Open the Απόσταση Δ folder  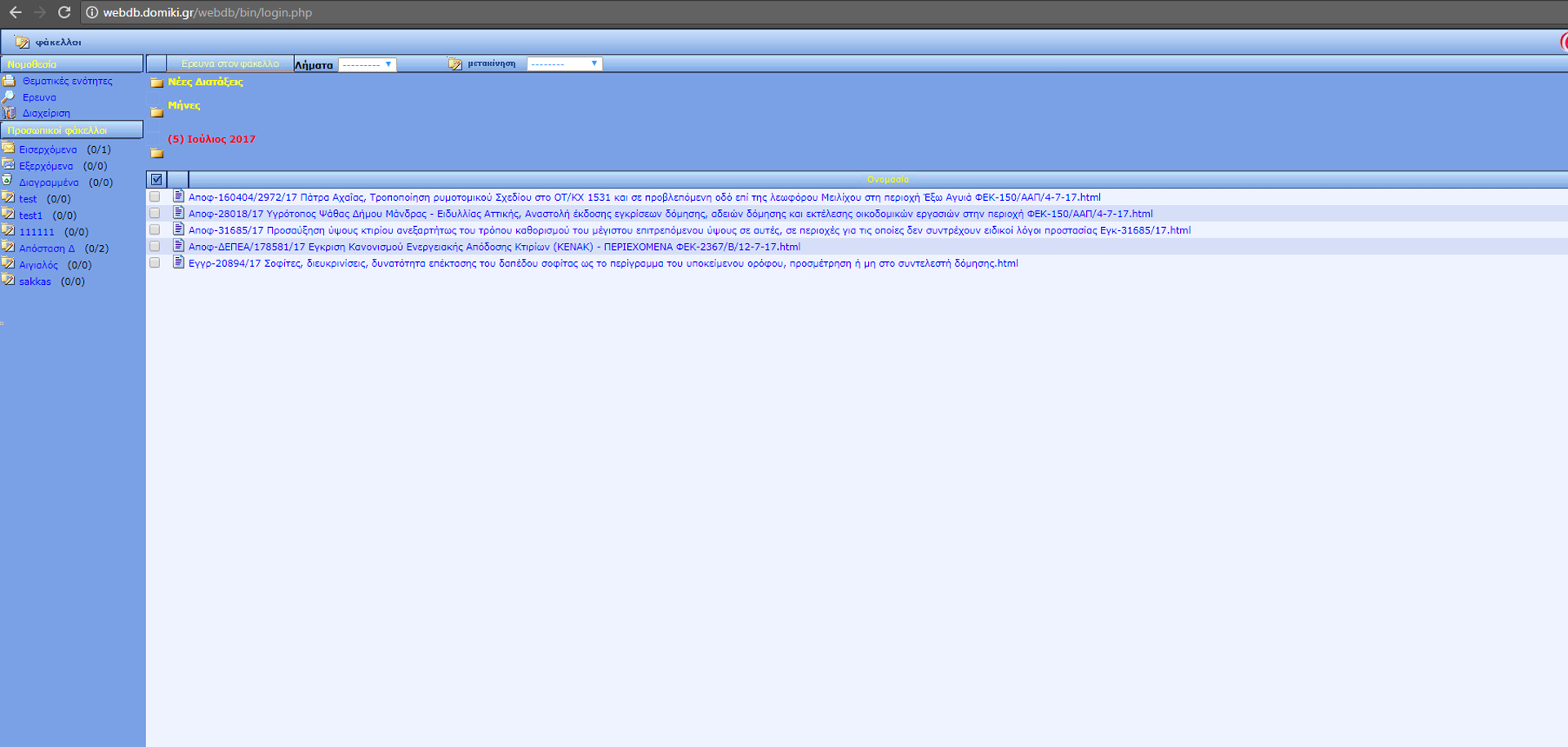pyautogui.click(x=47, y=248)
